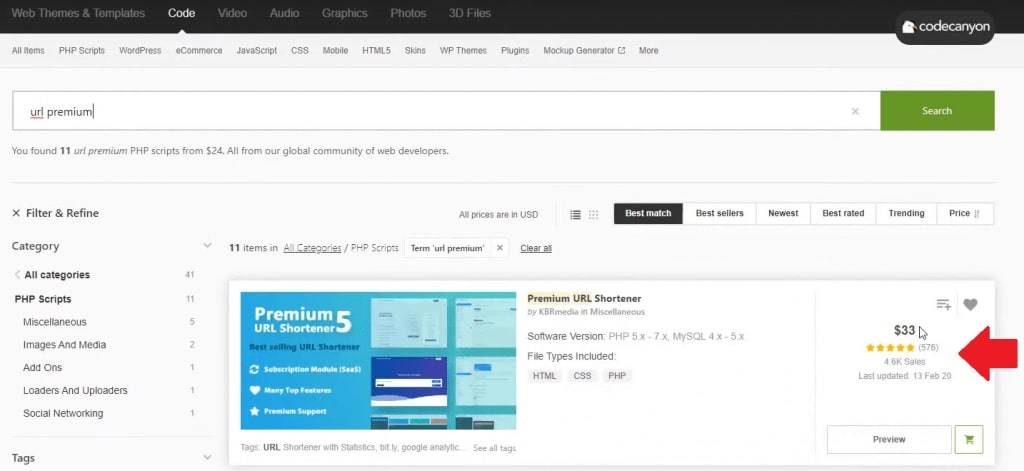Click the Miscellaneous category link under title
The width and height of the screenshot is (1024, 471).
click(617, 312)
